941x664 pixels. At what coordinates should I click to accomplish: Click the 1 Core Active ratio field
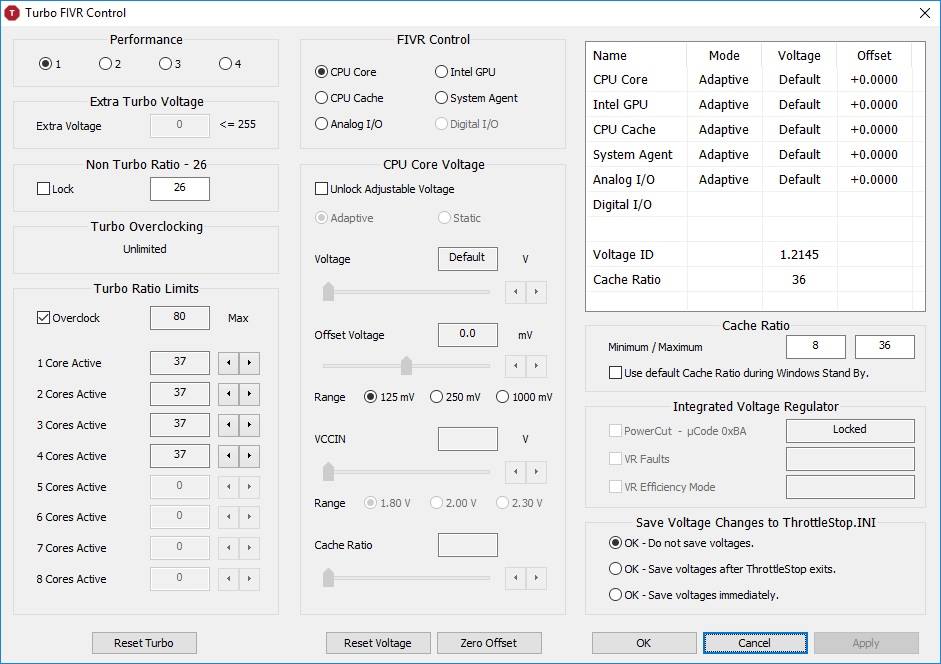click(x=179, y=363)
